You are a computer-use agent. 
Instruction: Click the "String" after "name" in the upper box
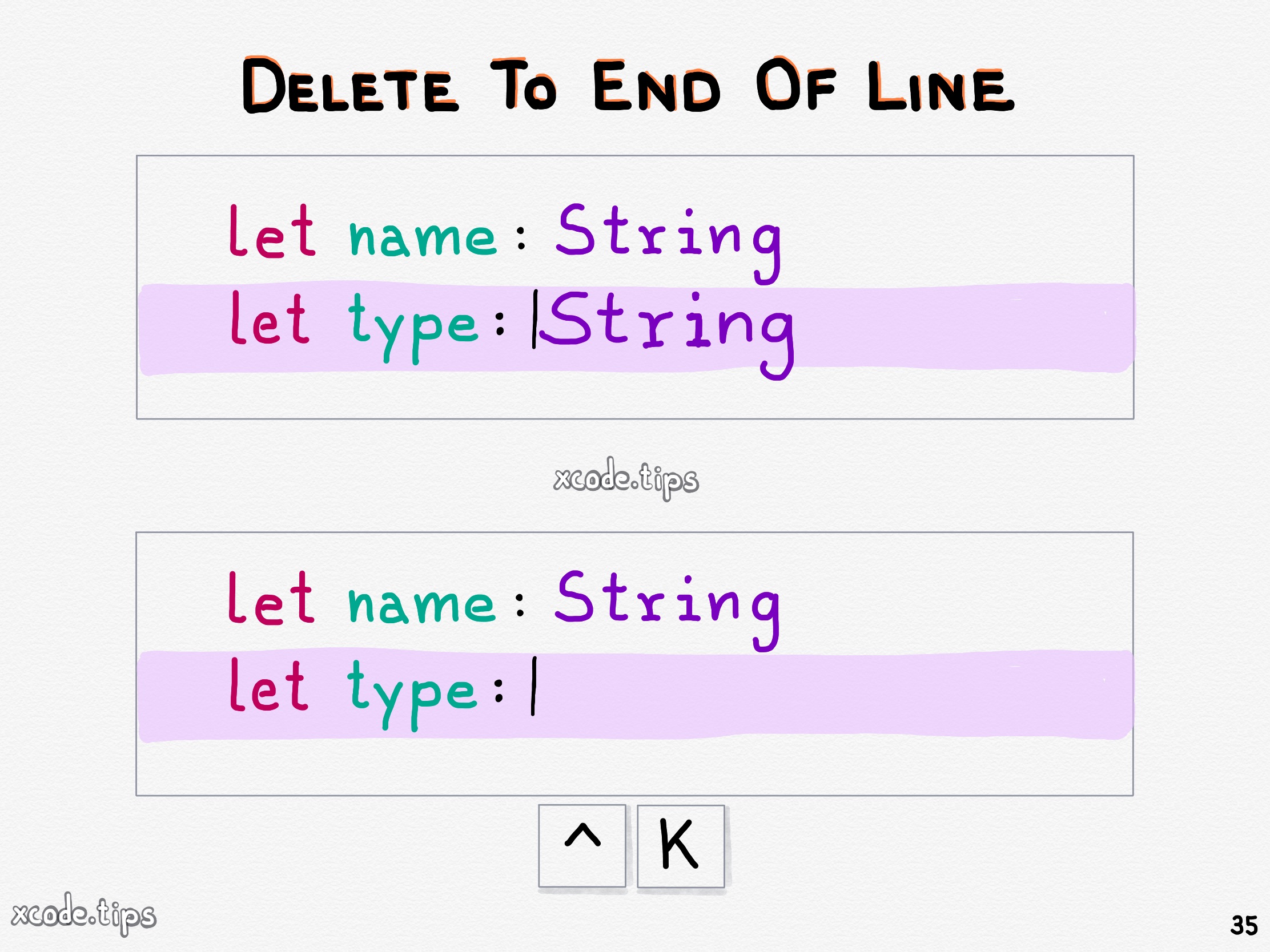point(669,235)
